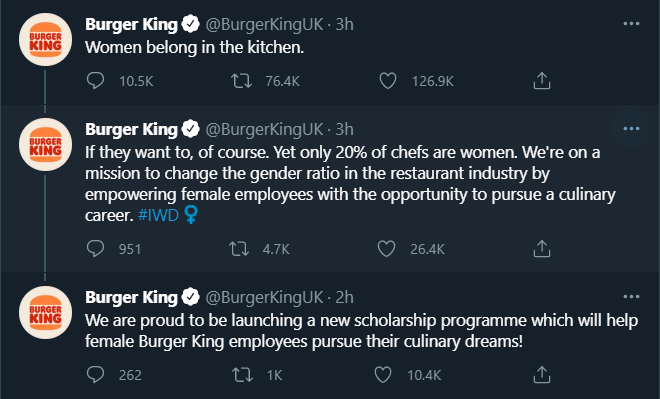Viewport: 660px width, 399px height.
Task: Open more options for the first tweet
Action: [x=631, y=24]
